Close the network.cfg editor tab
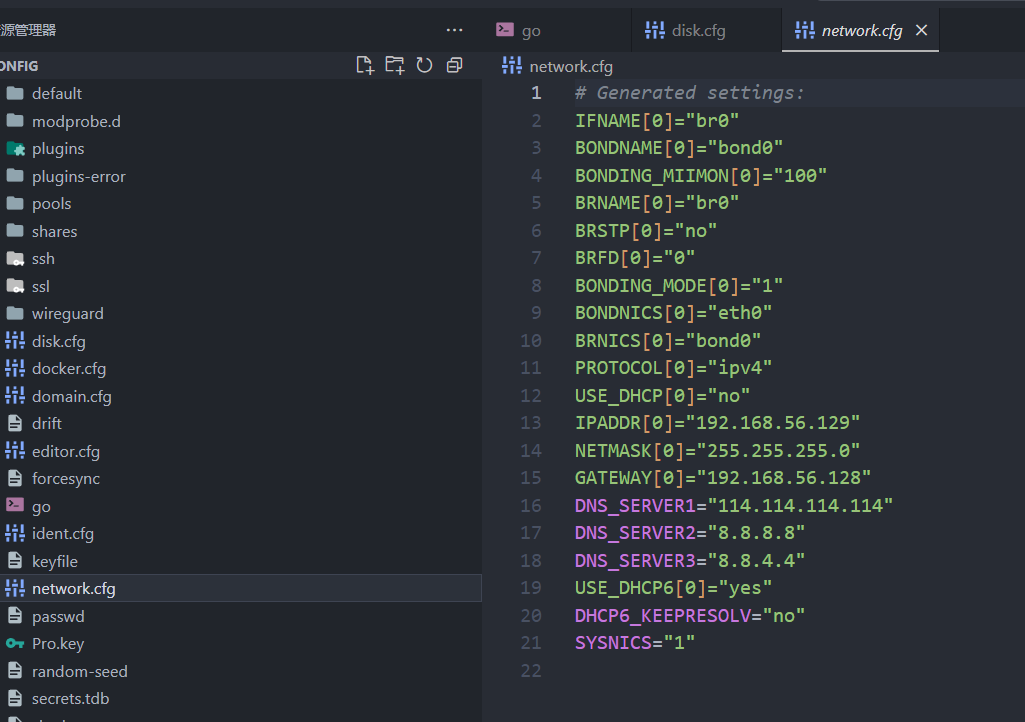 pos(922,30)
